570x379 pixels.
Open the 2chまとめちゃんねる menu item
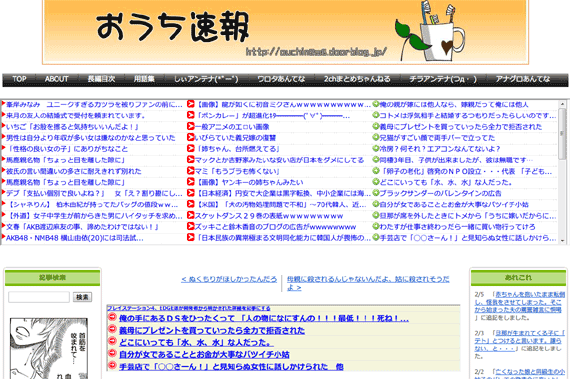[x=357, y=79]
